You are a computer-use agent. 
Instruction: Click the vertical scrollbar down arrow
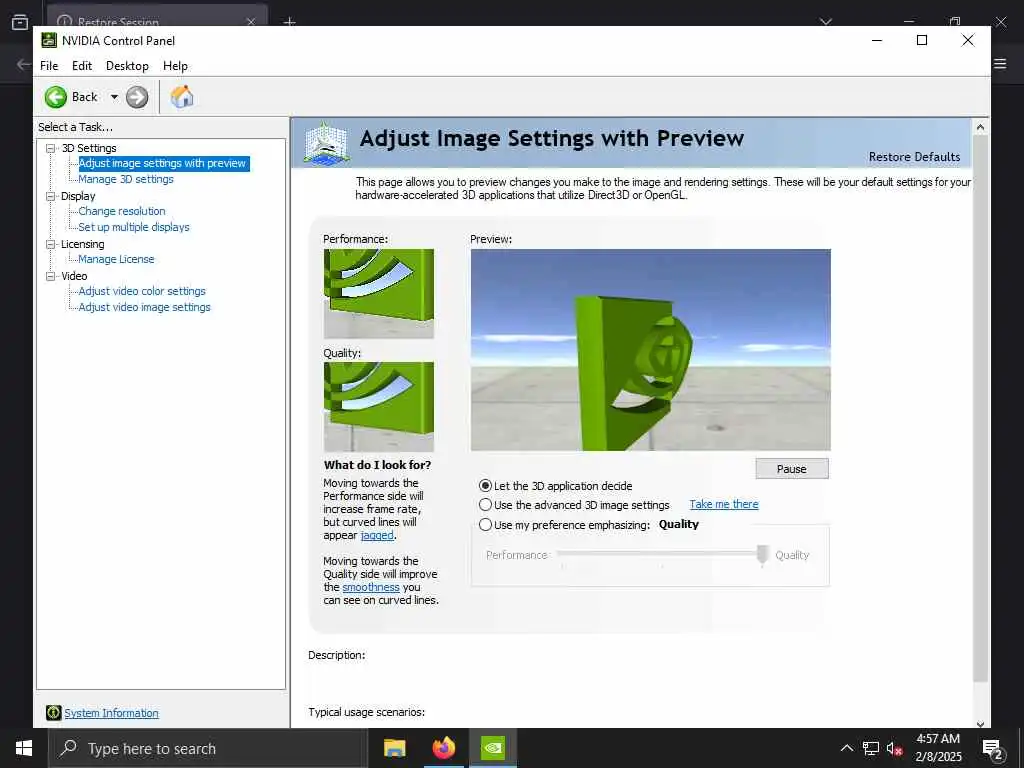click(x=980, y=723)
